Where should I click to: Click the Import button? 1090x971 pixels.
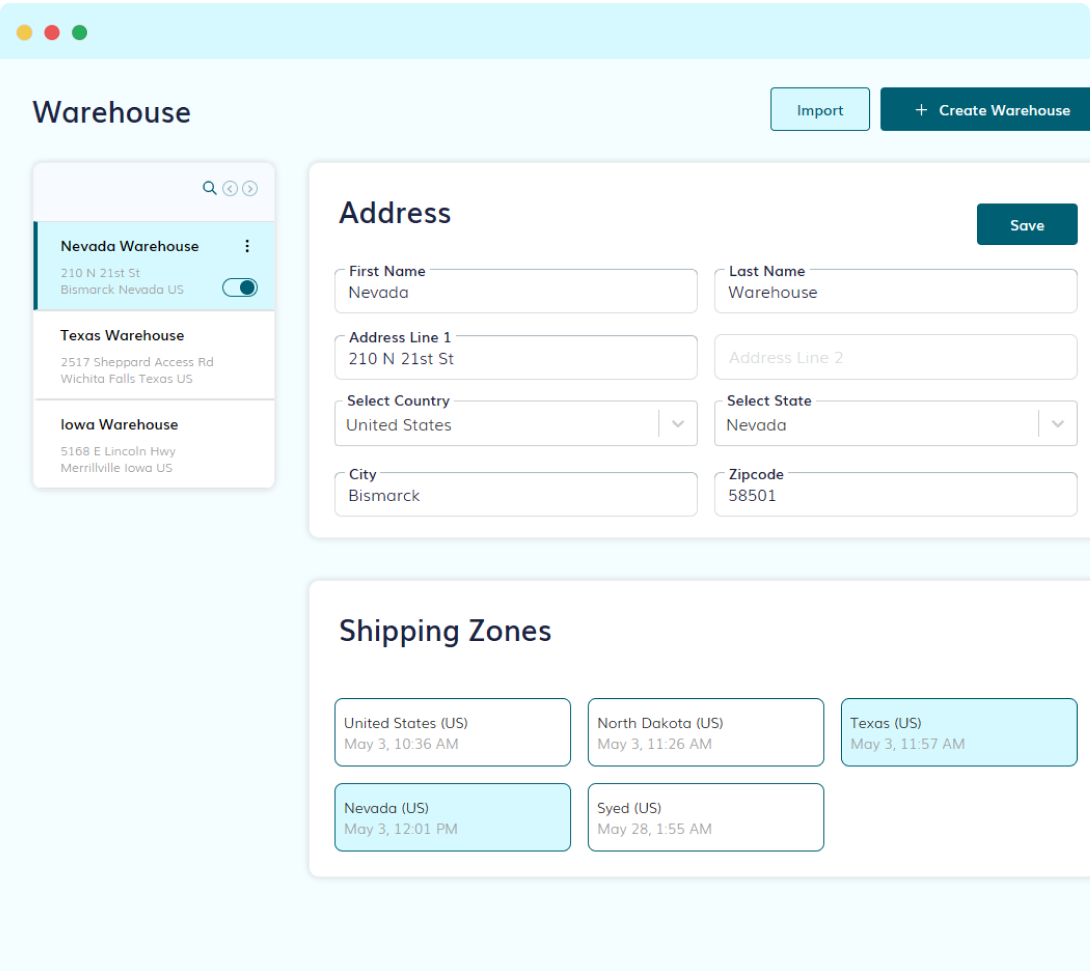820,110
